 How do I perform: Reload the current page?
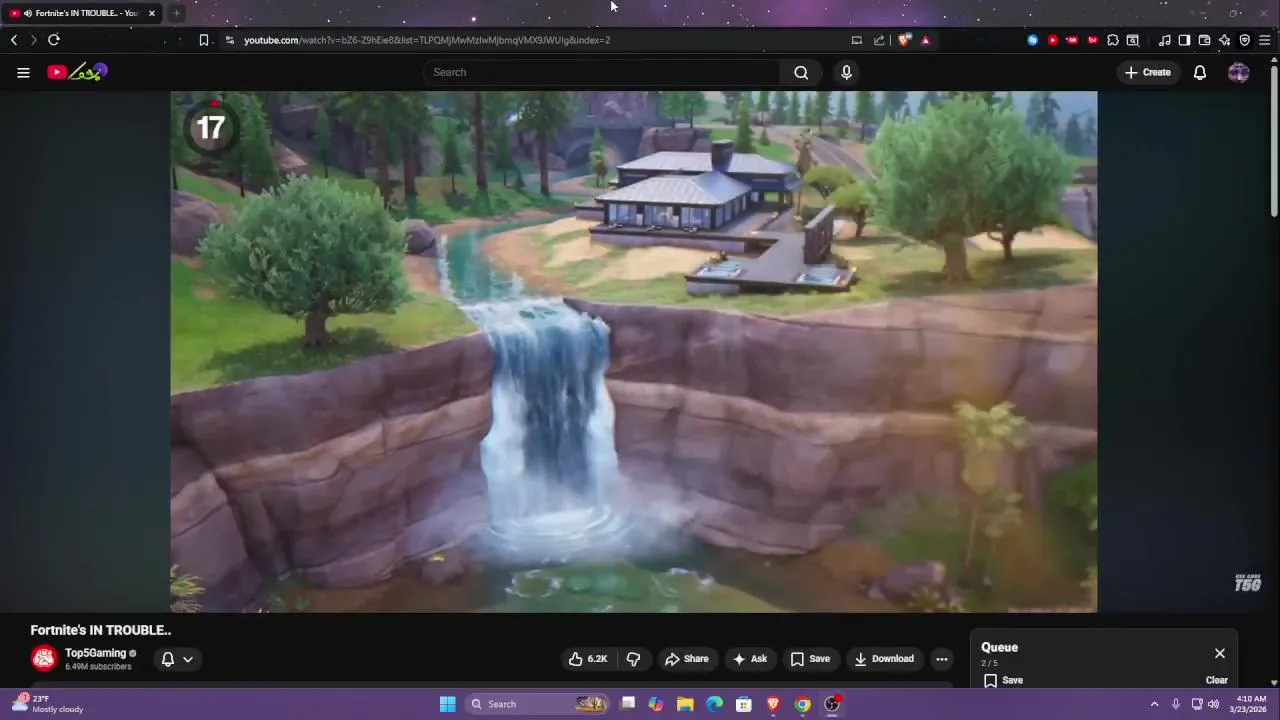54,40
